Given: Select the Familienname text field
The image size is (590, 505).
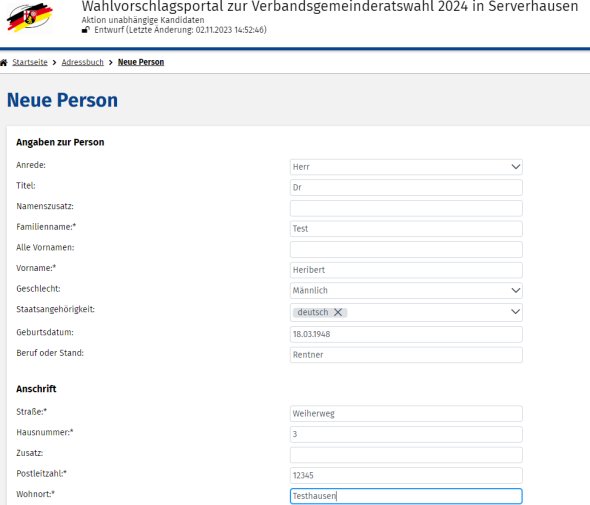Looking at the screenshot, I should [x=406, y=229].
